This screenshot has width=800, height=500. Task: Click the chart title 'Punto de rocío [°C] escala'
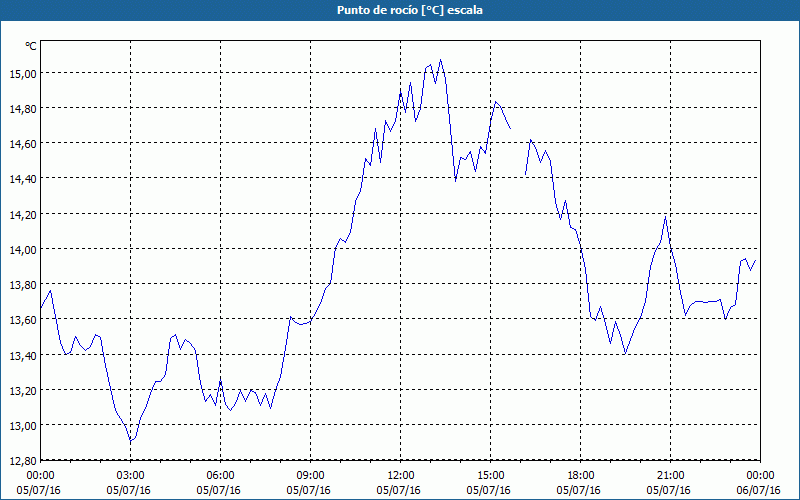click(x=410, y=10)
